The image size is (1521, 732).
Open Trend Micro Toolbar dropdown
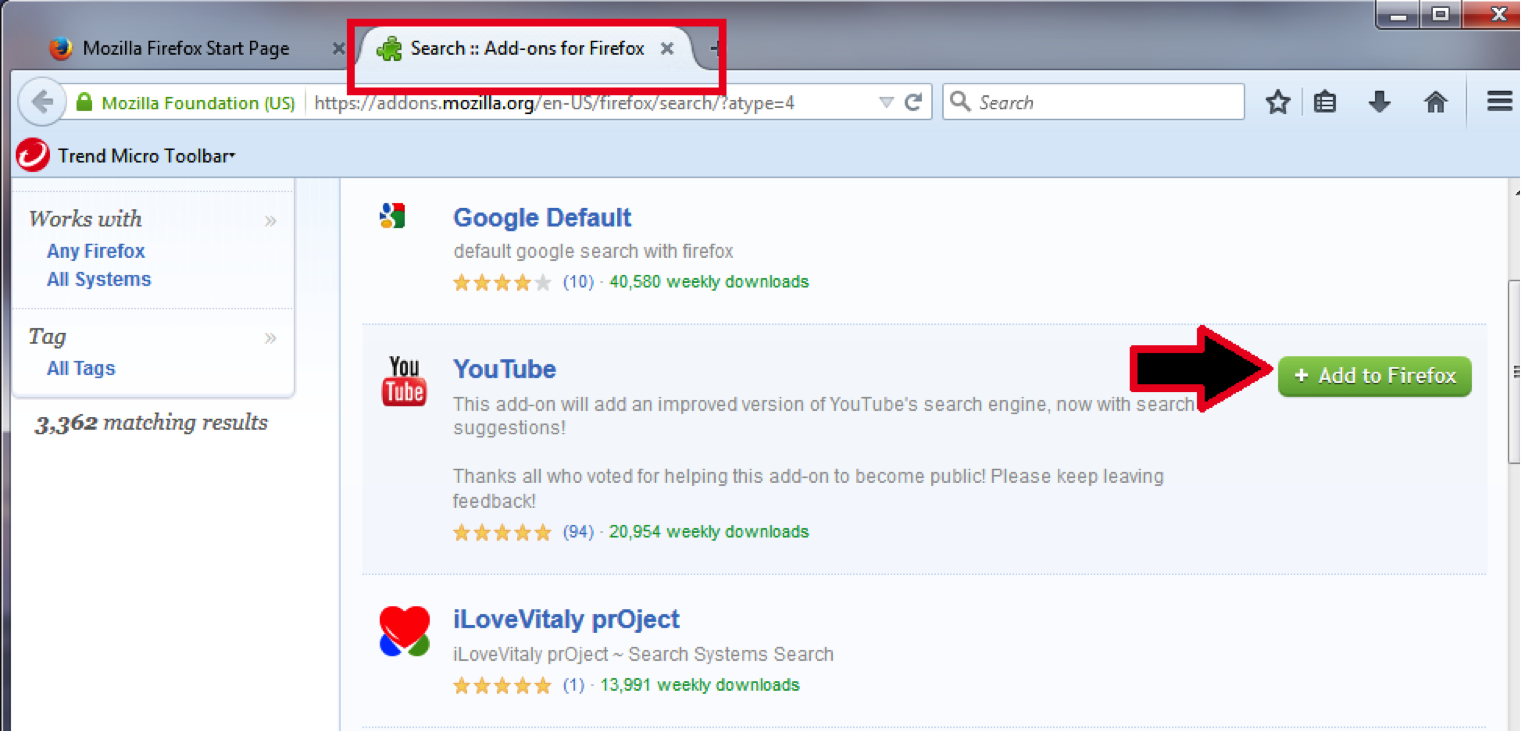[x=146, y=156]
